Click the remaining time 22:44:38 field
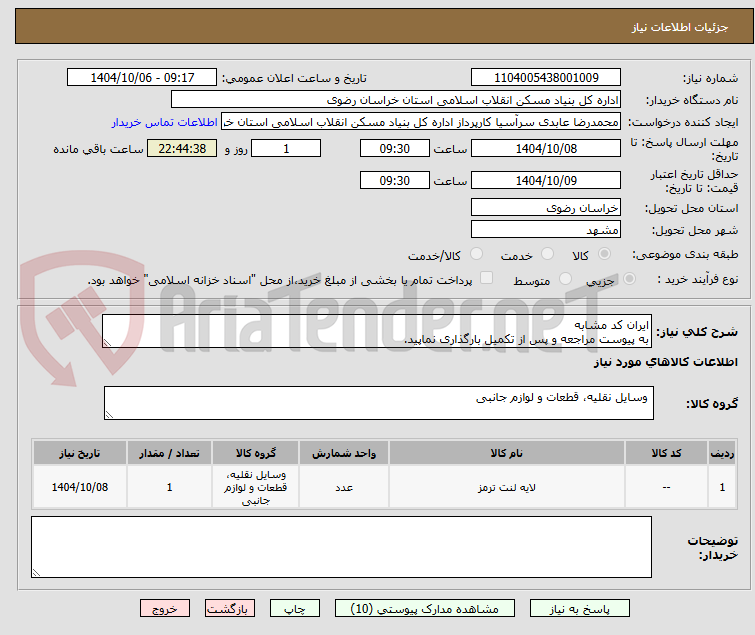 [x=182, y=148]
